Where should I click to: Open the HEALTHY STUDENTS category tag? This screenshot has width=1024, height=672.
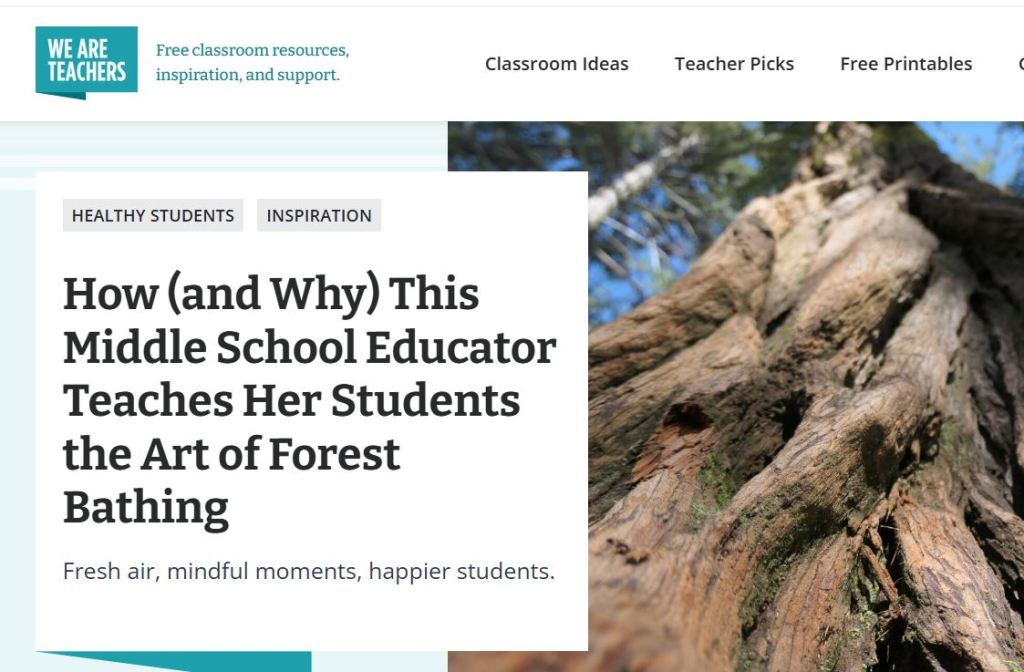point(153,216)
